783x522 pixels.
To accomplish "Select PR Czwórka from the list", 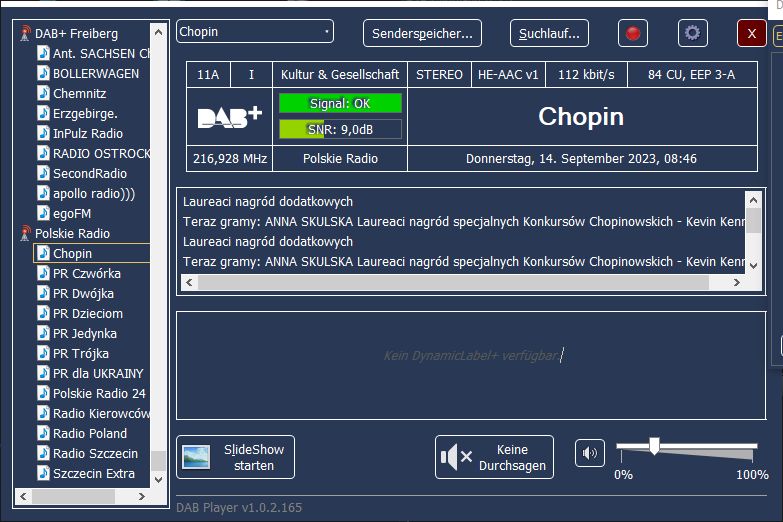I will tap(87, 273).
